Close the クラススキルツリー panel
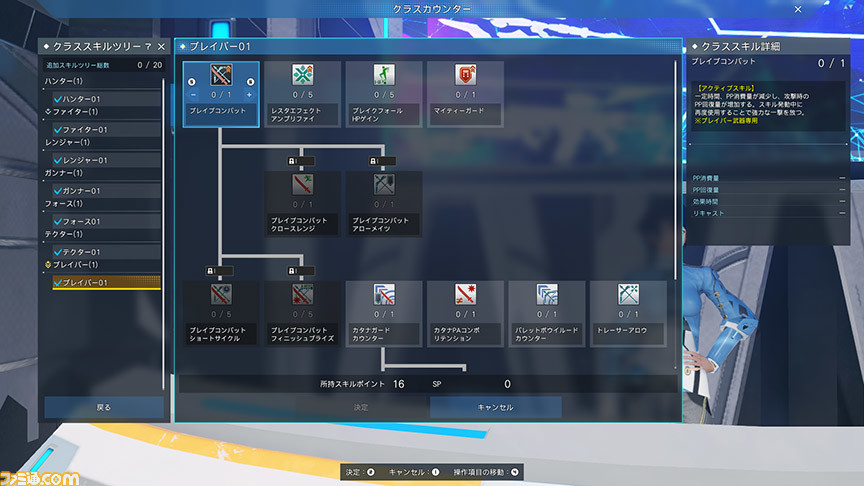 point(161,46)
